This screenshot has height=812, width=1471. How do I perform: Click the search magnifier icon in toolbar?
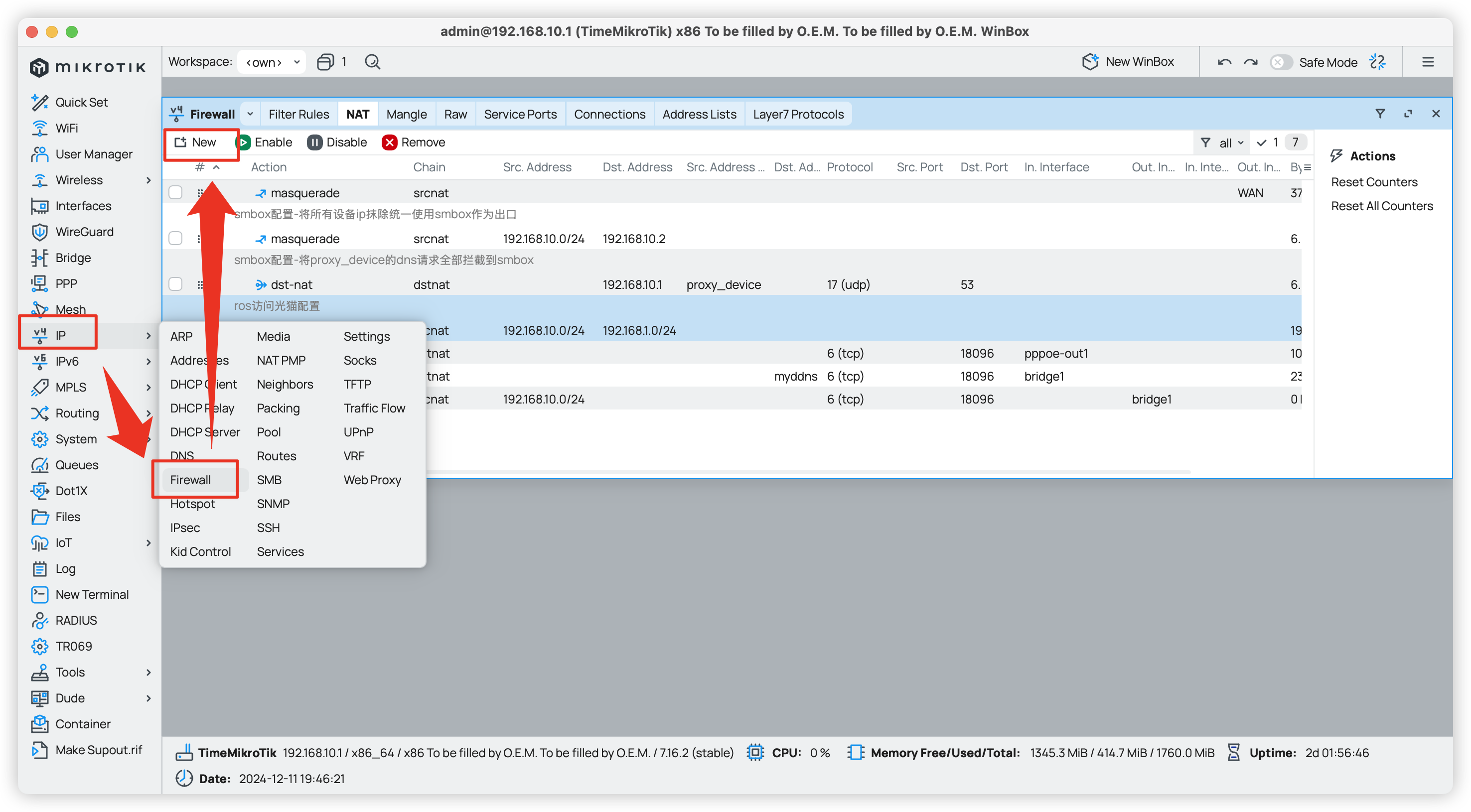click(x=372, y=62)
